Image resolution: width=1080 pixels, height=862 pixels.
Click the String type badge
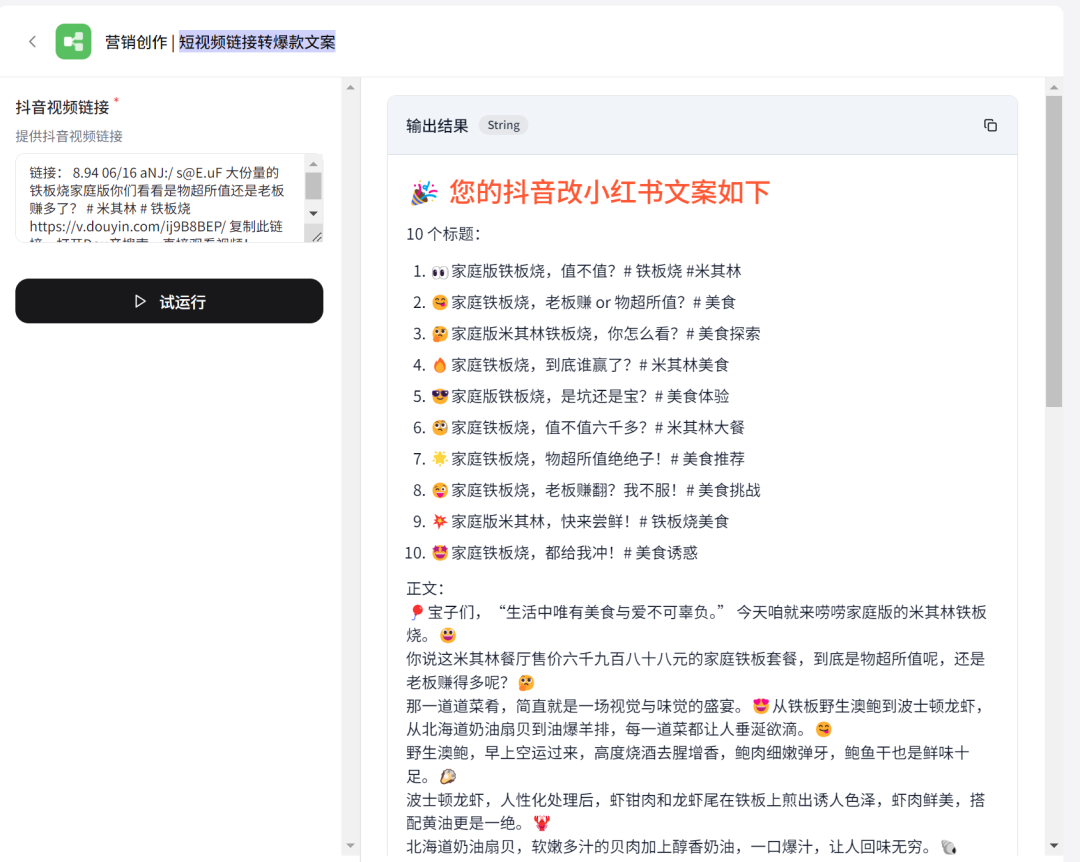click(x=503, y=125)
